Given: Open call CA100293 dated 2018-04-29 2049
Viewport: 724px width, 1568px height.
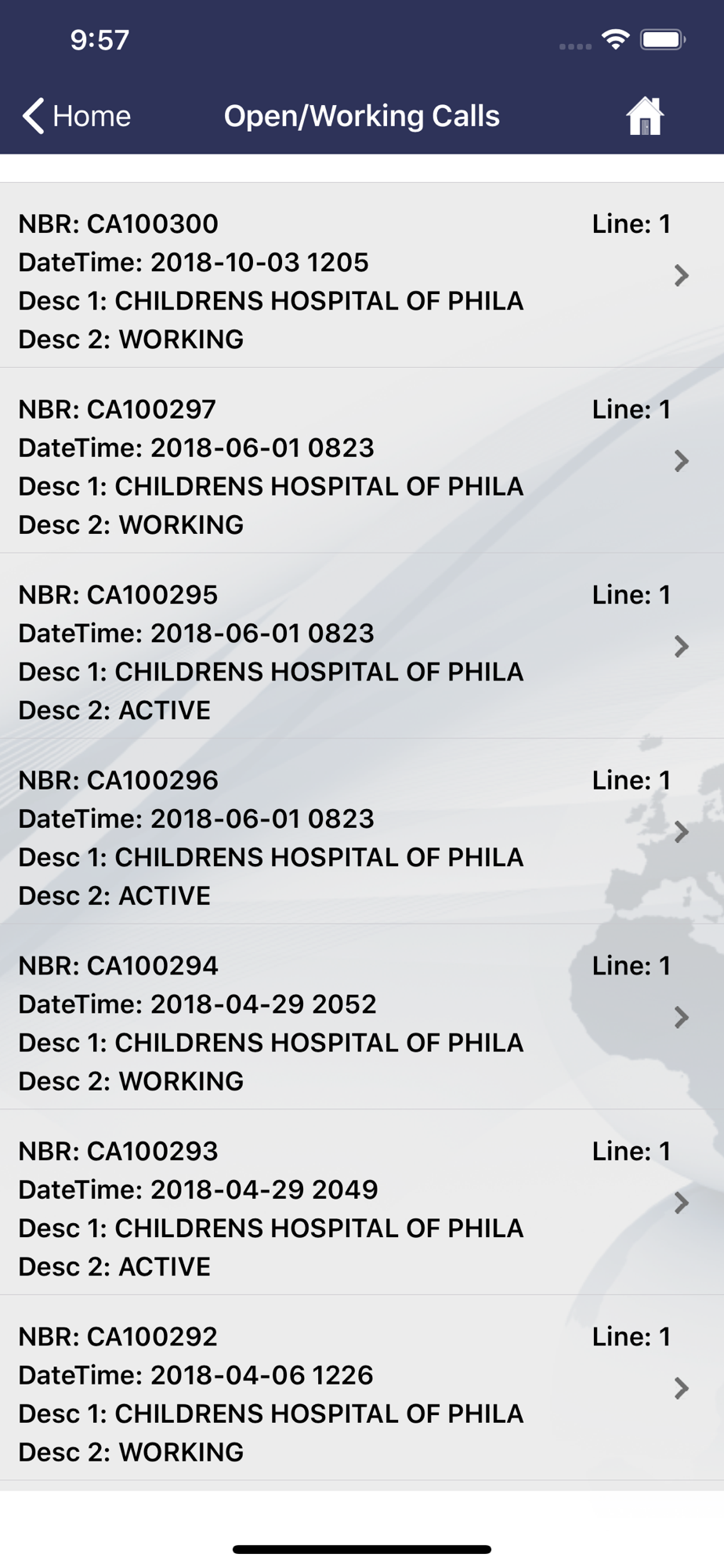Looking at the screenshot, I should point(362,1203).
